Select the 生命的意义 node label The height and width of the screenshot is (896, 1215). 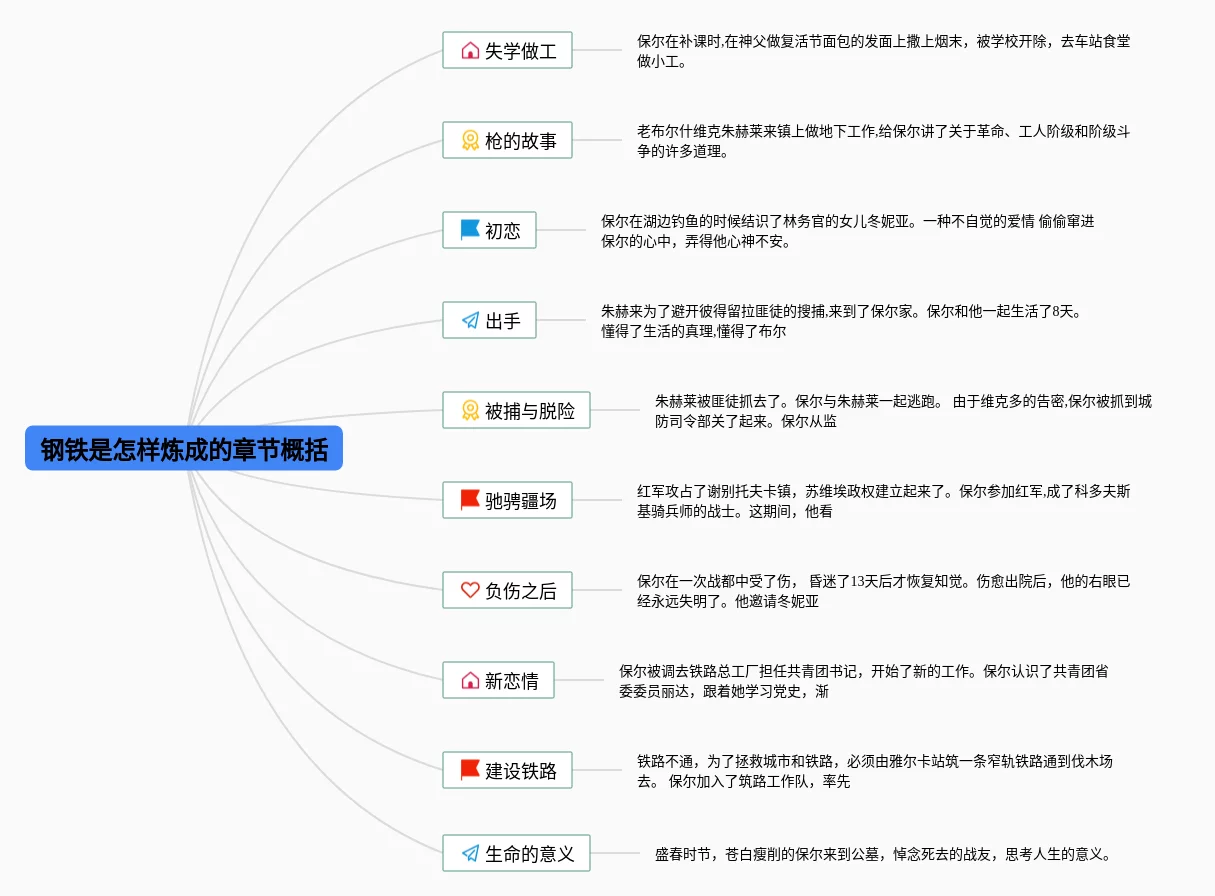click(530, 854)
